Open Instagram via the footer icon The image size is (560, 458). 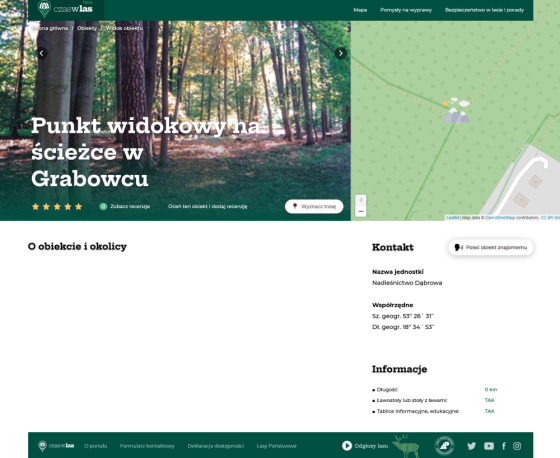(x=517, y=446)
